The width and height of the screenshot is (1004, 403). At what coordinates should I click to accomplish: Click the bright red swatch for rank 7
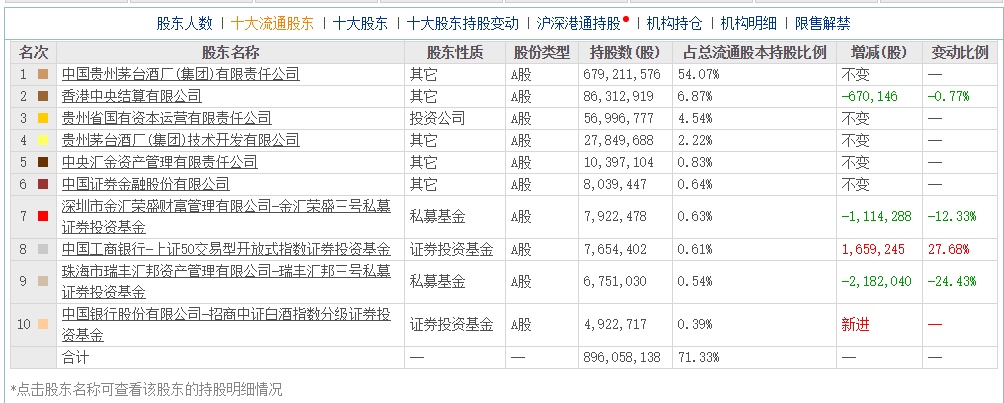[44, 217]
